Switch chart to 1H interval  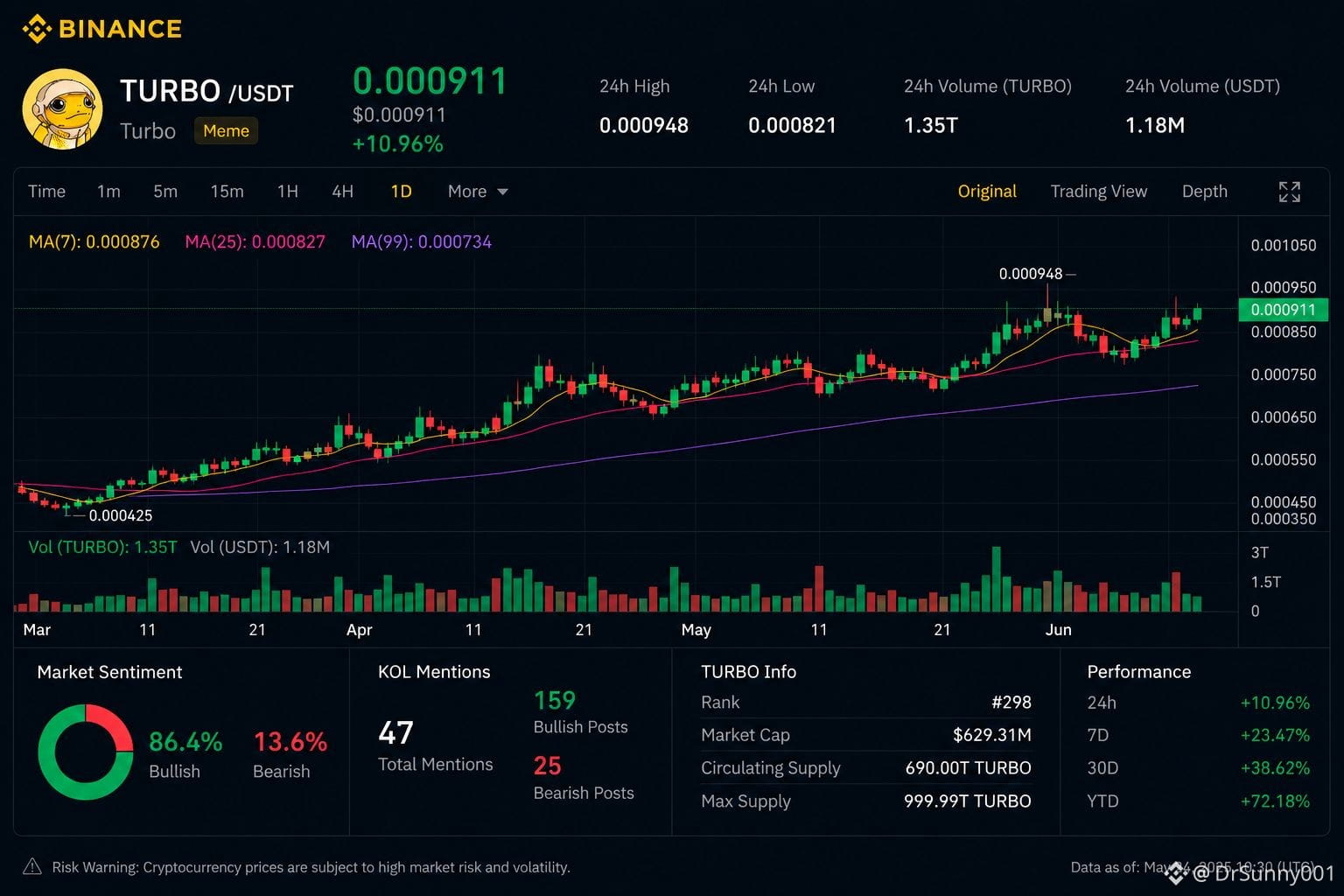(x=288, y=192)
